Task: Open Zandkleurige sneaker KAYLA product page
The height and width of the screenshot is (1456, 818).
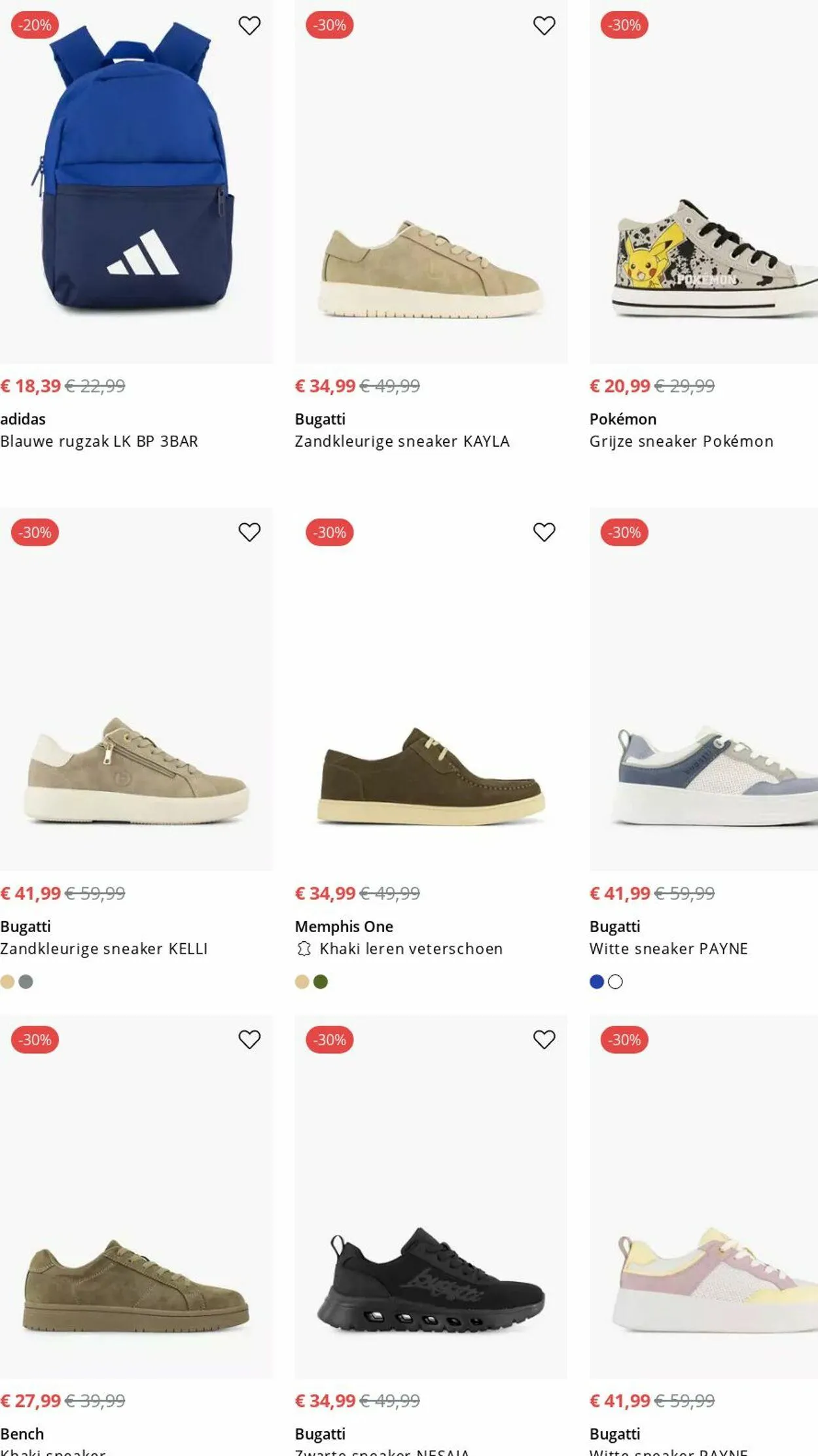Action: [402, 442]
